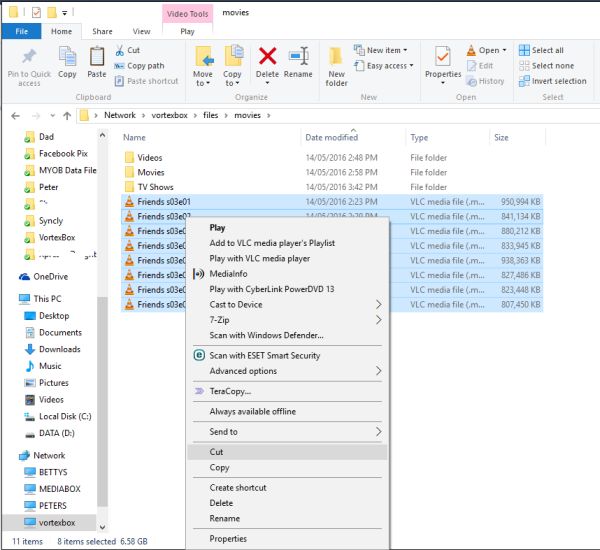Click the Back navigation arrow
This screenshot has width=600, height=550.
click(x=15, y=116)
